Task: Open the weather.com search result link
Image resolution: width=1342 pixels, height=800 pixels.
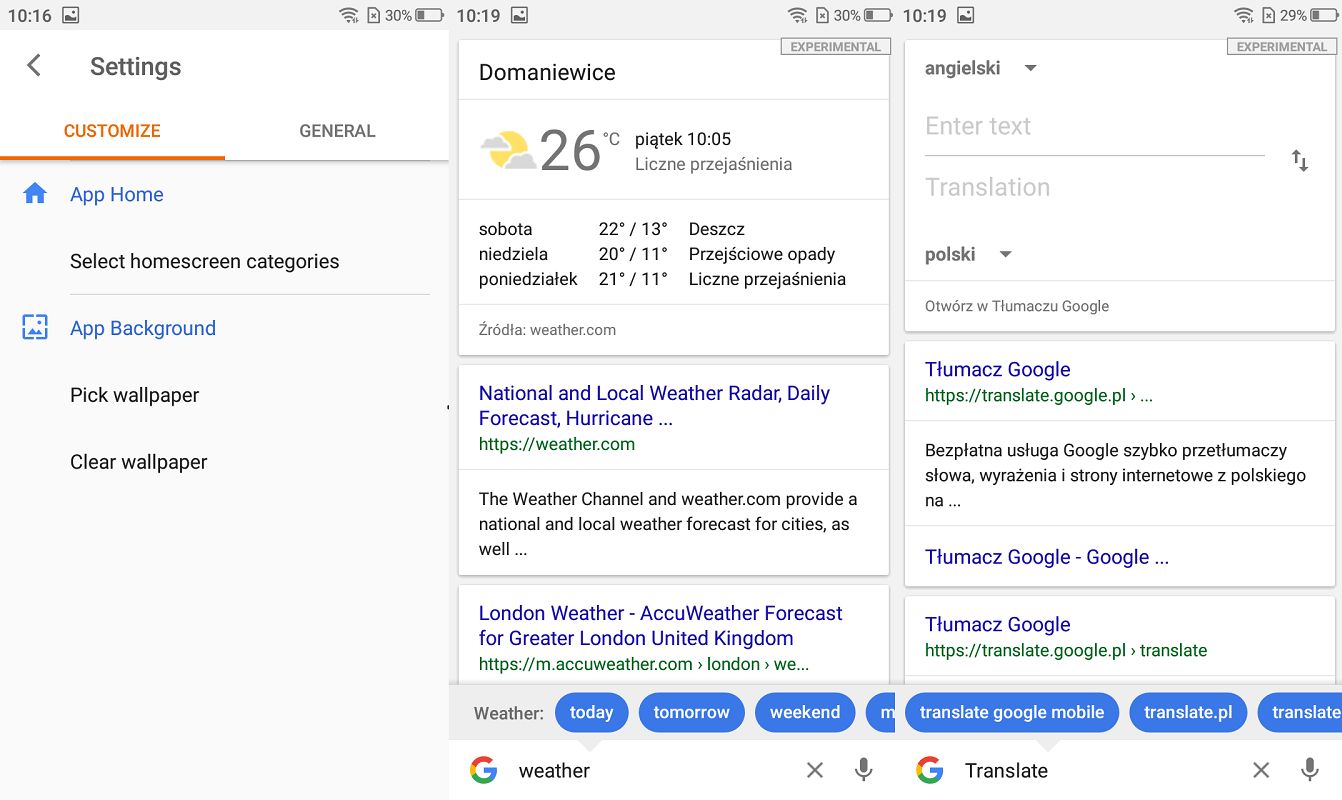Action: [654, 406]
